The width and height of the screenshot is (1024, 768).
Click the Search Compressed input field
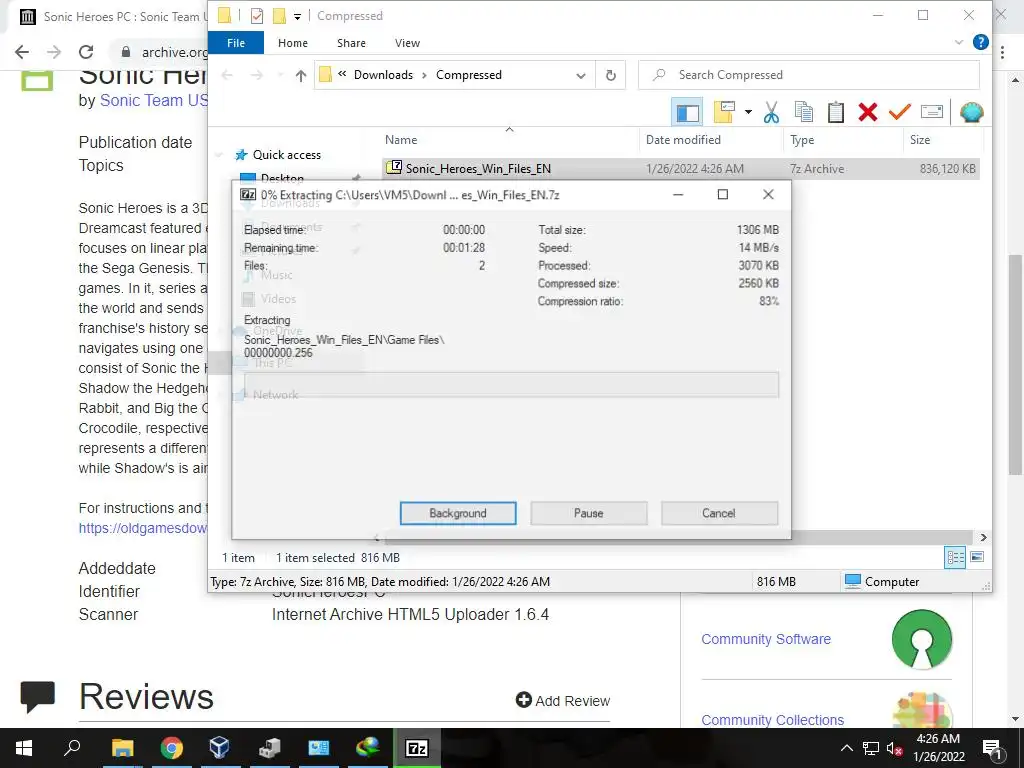click(x=808, y=75)
